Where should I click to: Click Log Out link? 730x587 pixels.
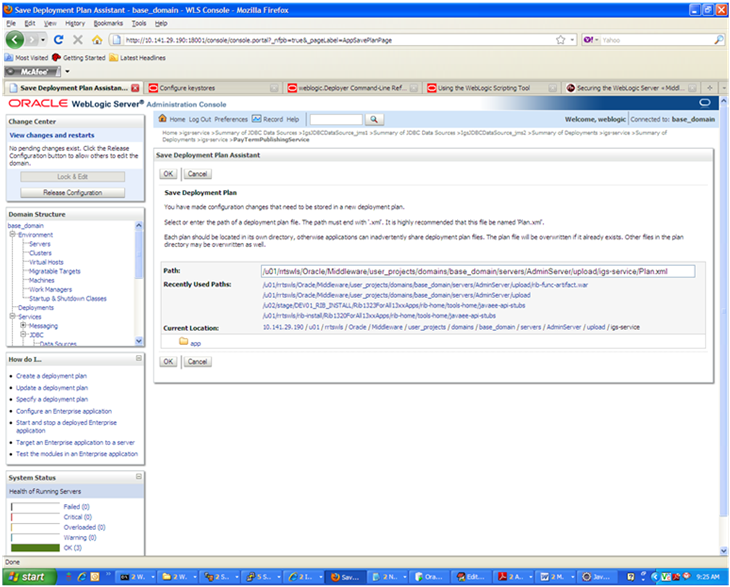[200, 119]
